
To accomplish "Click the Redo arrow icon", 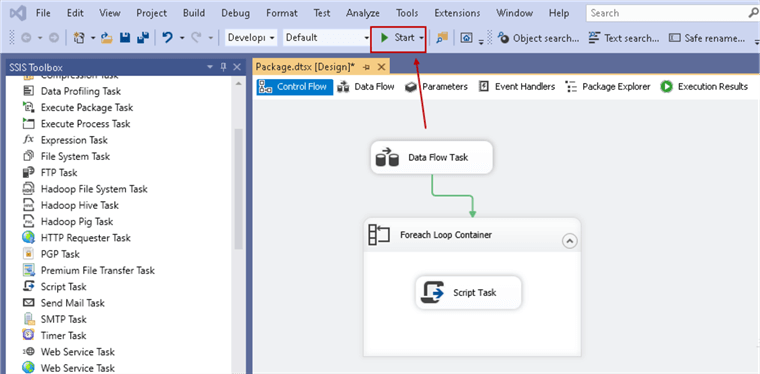I will pyautogui.click(x=197, y=38).
